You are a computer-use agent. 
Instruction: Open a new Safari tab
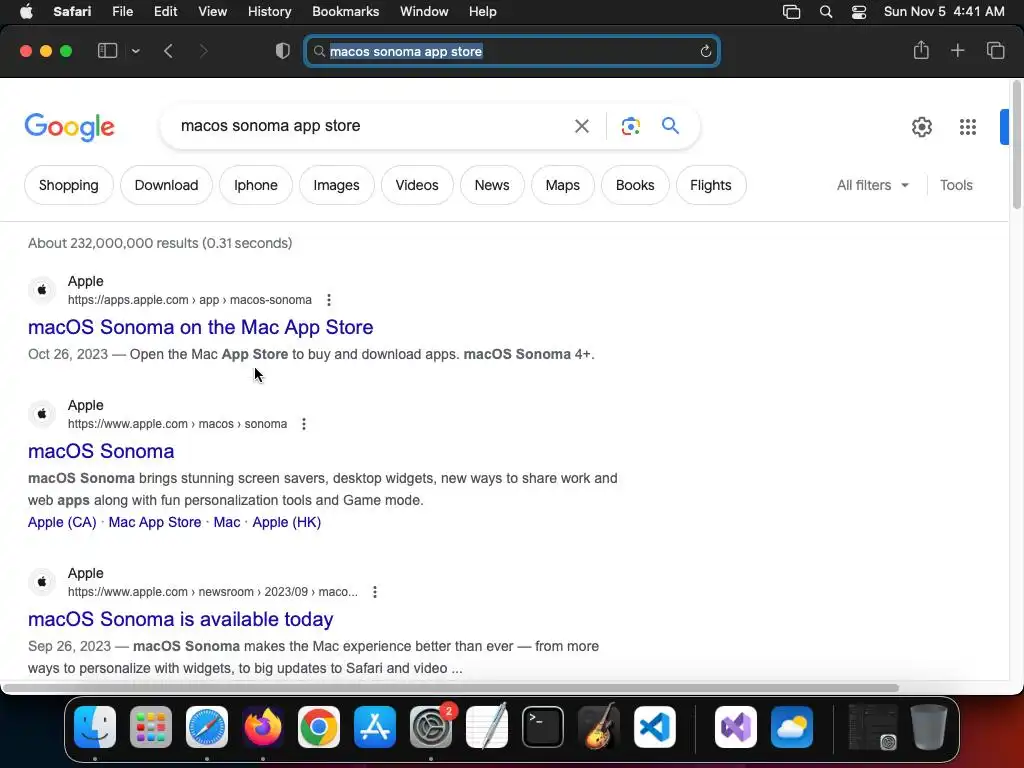tap(957, 50)
